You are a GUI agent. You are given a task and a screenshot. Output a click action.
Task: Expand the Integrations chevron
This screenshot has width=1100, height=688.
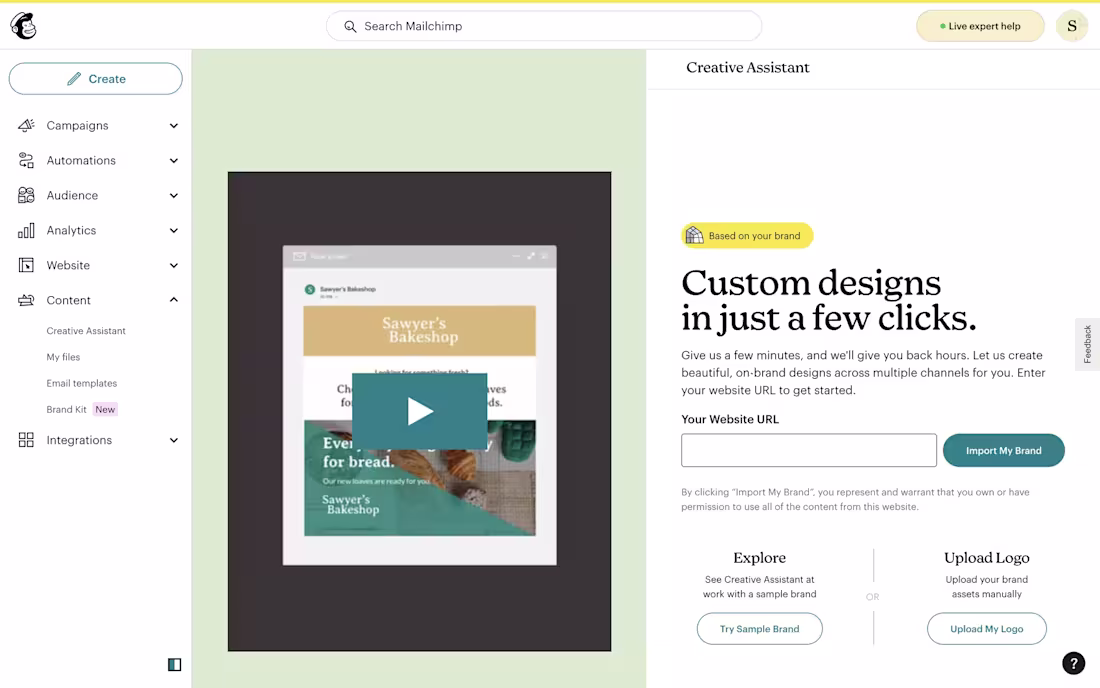pyautogui.click(x=172, y=440)
